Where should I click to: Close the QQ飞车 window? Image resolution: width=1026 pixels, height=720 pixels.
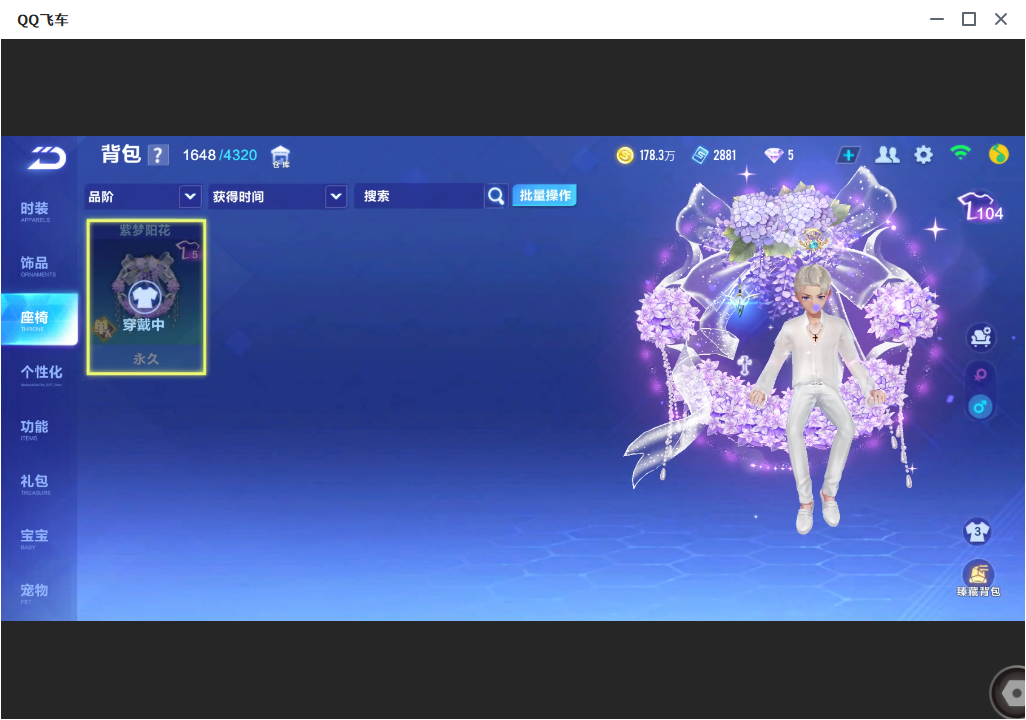[1000, 19]
